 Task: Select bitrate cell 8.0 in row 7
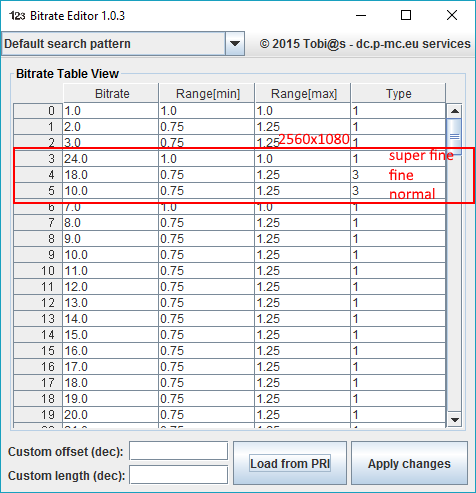click(111, 223)
